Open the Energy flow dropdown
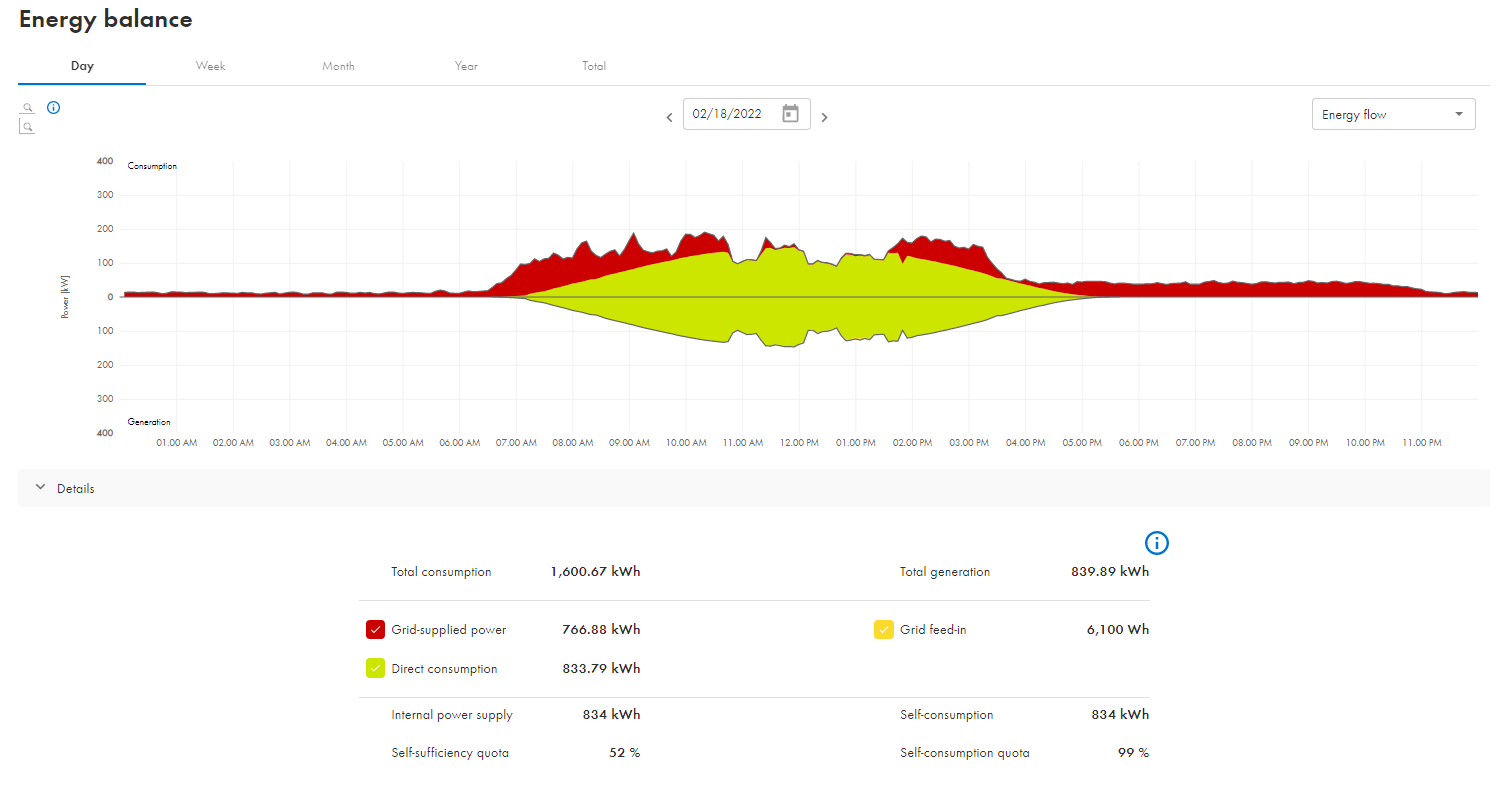The image size is (1503, 788). point(1393,114)
